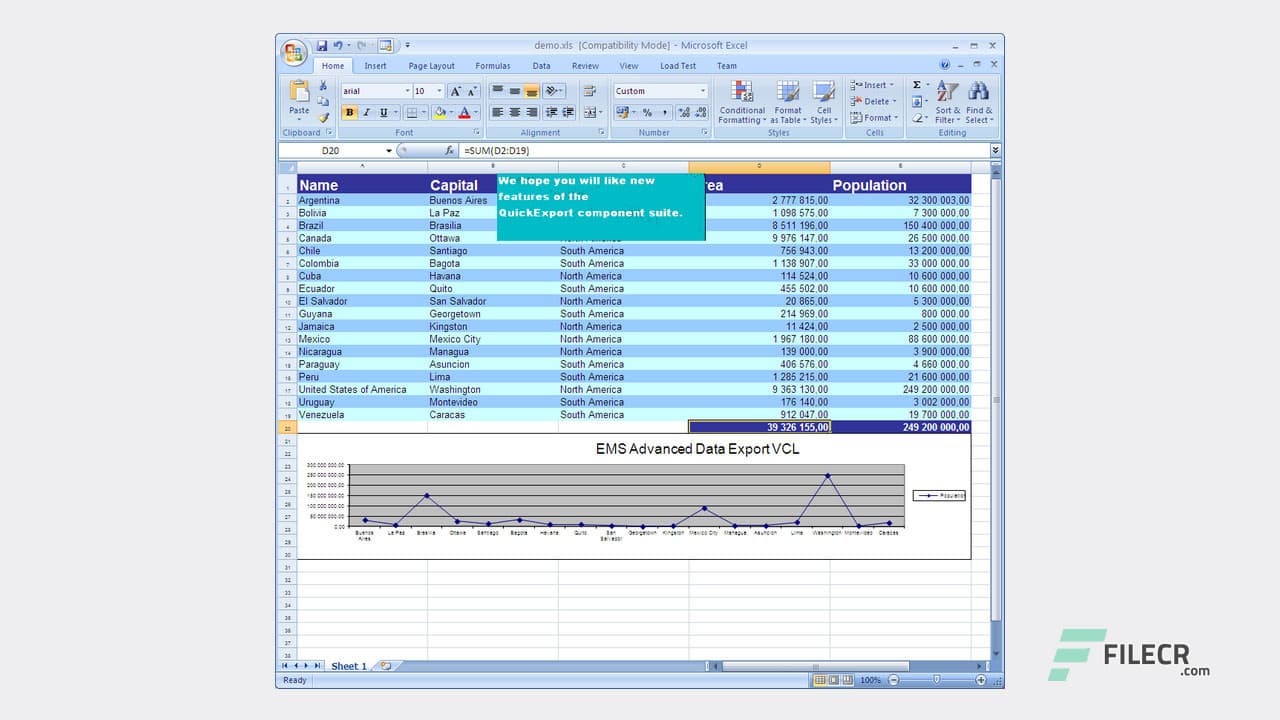The height and width of the screenshot is (720, 1280).
Task: Toggle underline formatting
Action: 382,112
